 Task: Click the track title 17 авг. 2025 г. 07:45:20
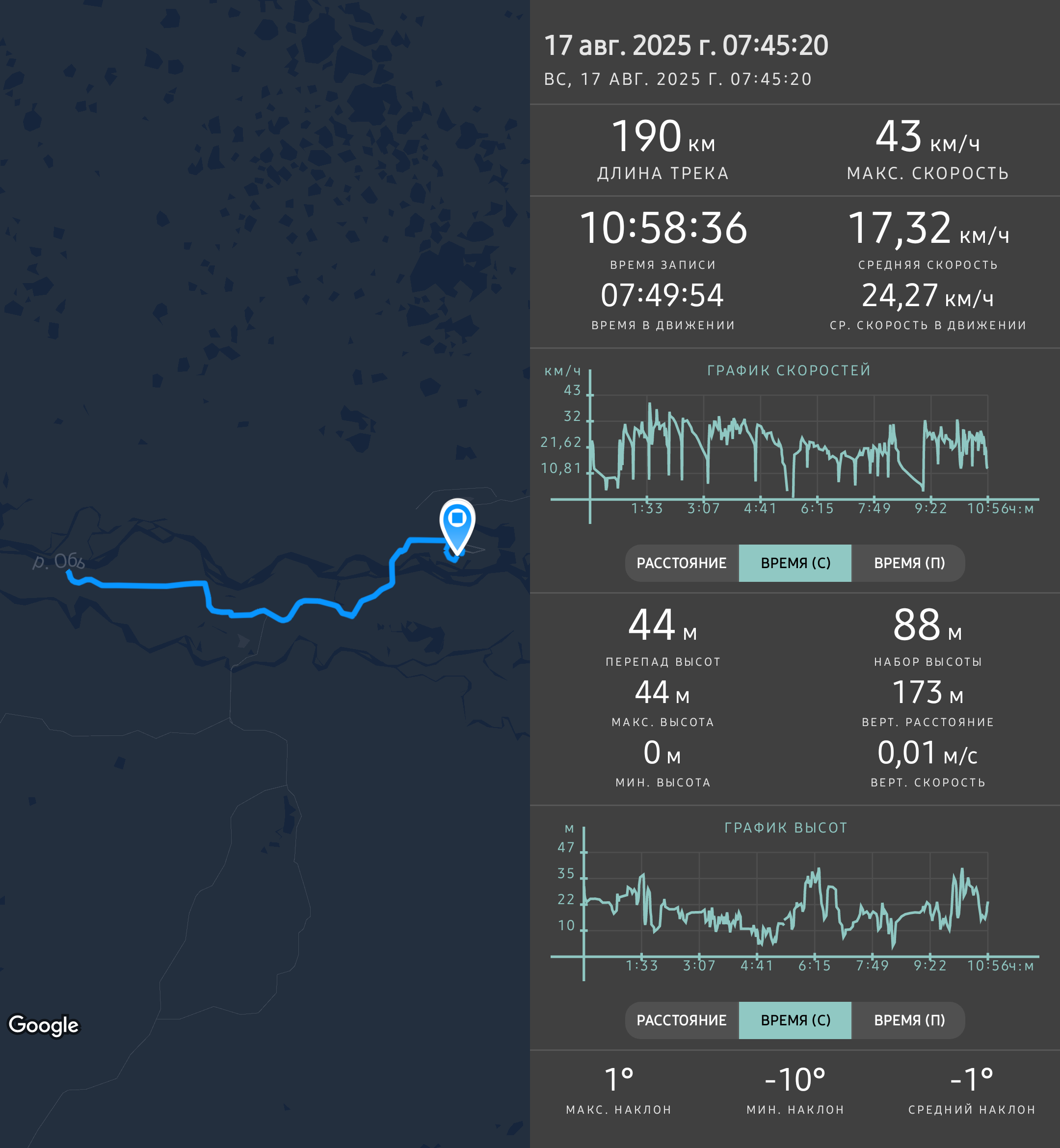click(x=686, y=46)
